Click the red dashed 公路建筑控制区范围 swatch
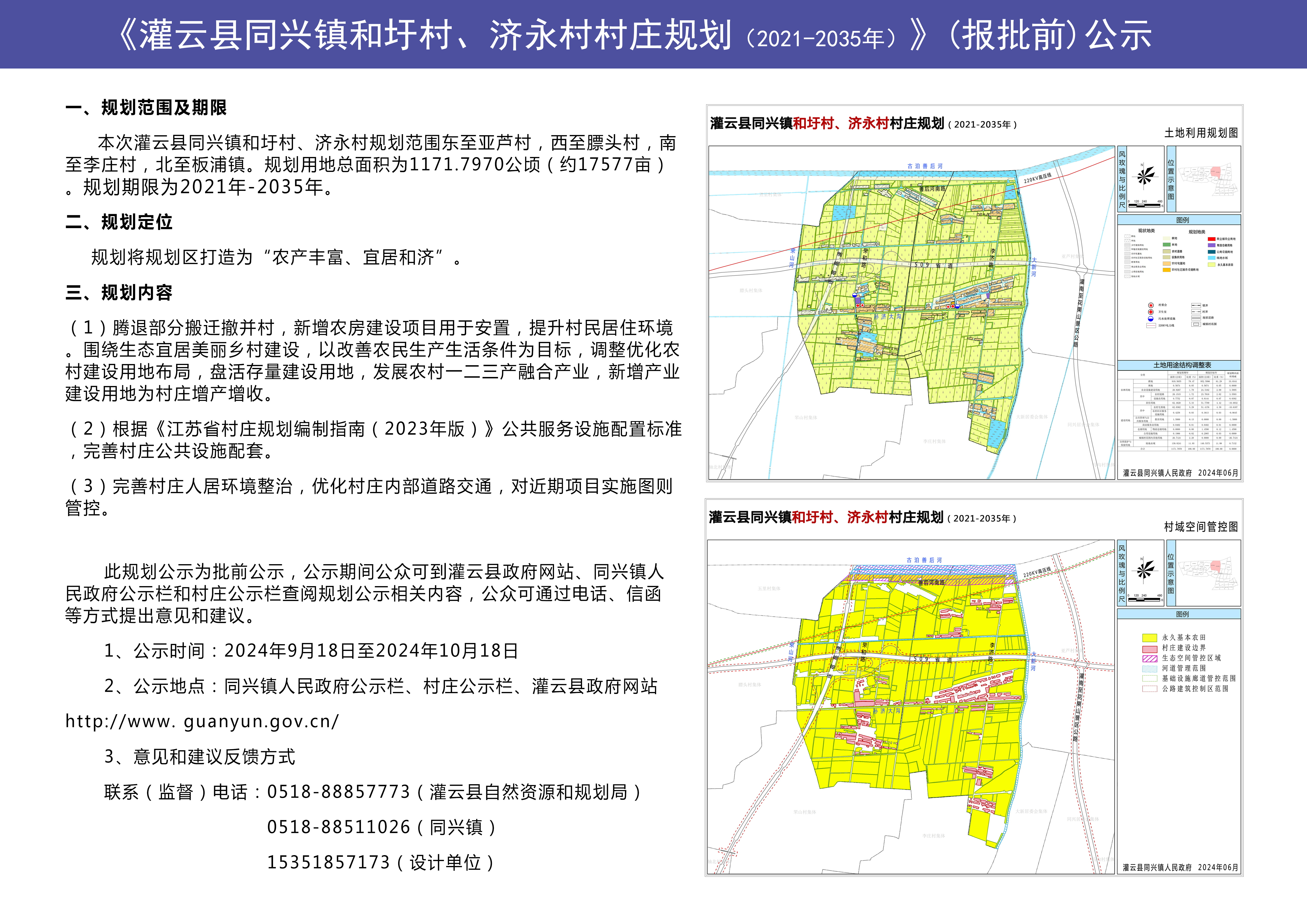 [x=1150, y=689]
